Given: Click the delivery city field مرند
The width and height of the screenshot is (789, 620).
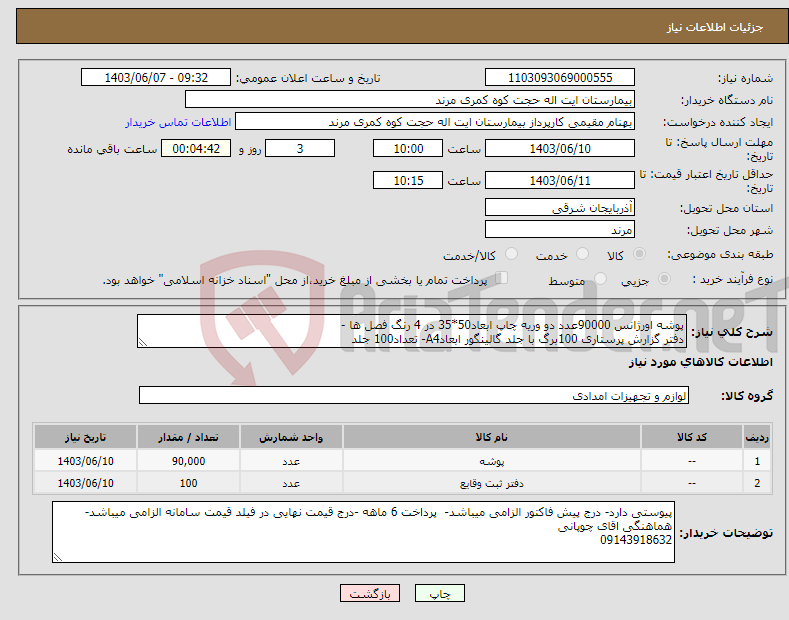Looking at the screenshot, I should click(560, 229).
